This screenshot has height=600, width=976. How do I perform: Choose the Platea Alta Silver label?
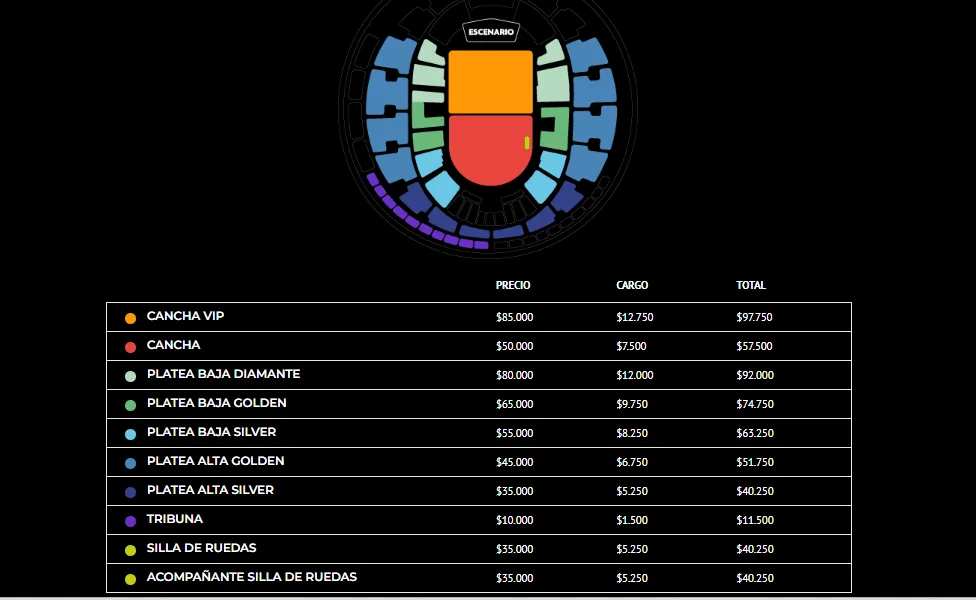tap(209, 490)
